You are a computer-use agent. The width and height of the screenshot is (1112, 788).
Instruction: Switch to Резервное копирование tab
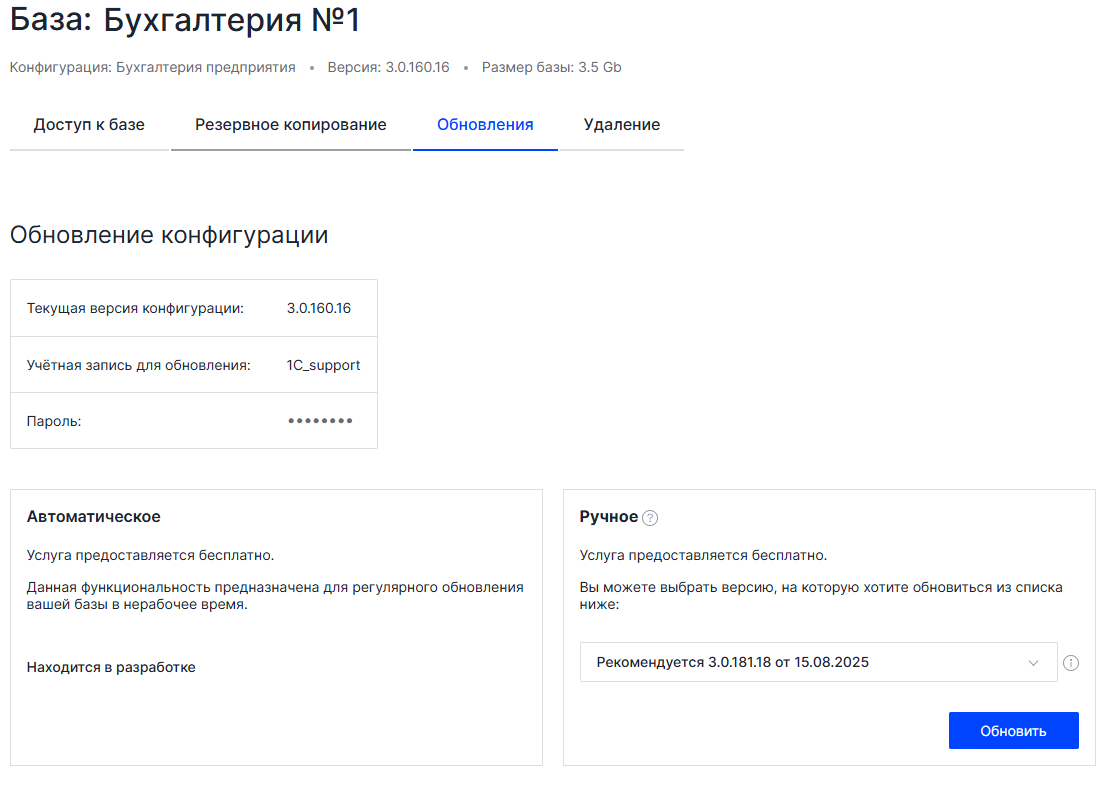pyautogui.click(x=291, y=125)
